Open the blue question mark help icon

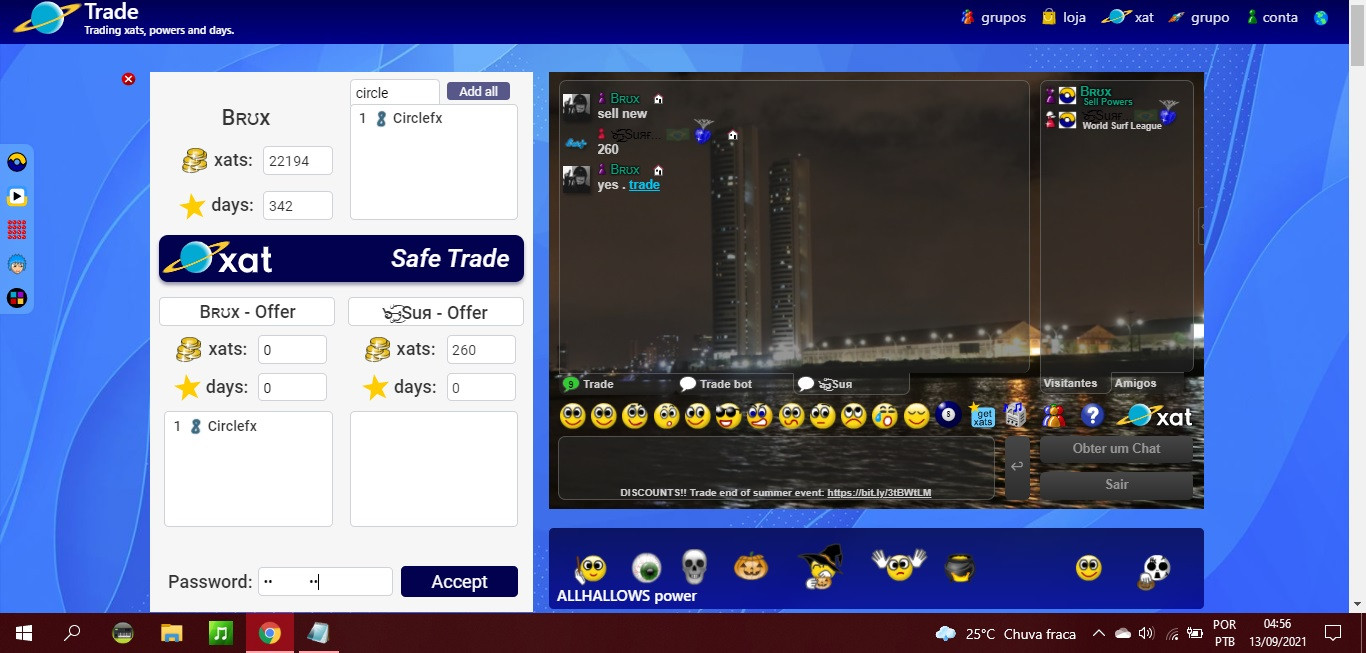(x=1093, y=414)
